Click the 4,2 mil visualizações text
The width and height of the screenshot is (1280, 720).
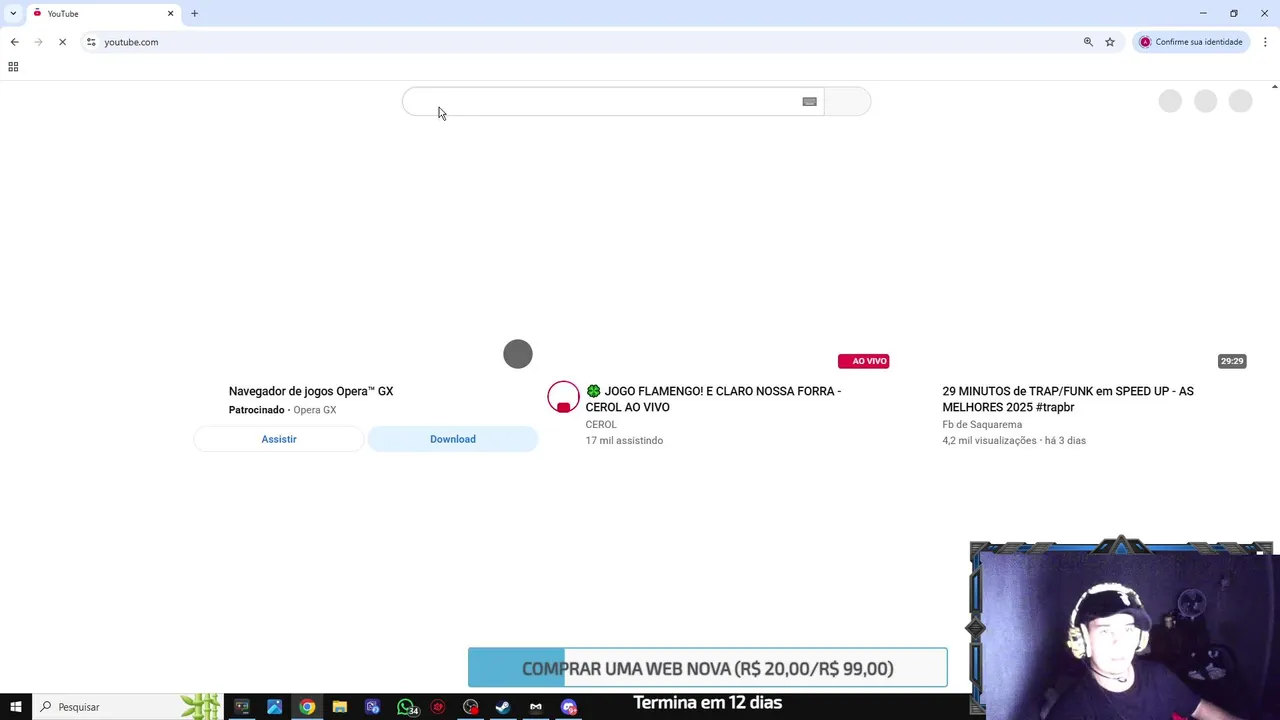tap(989, 441)
